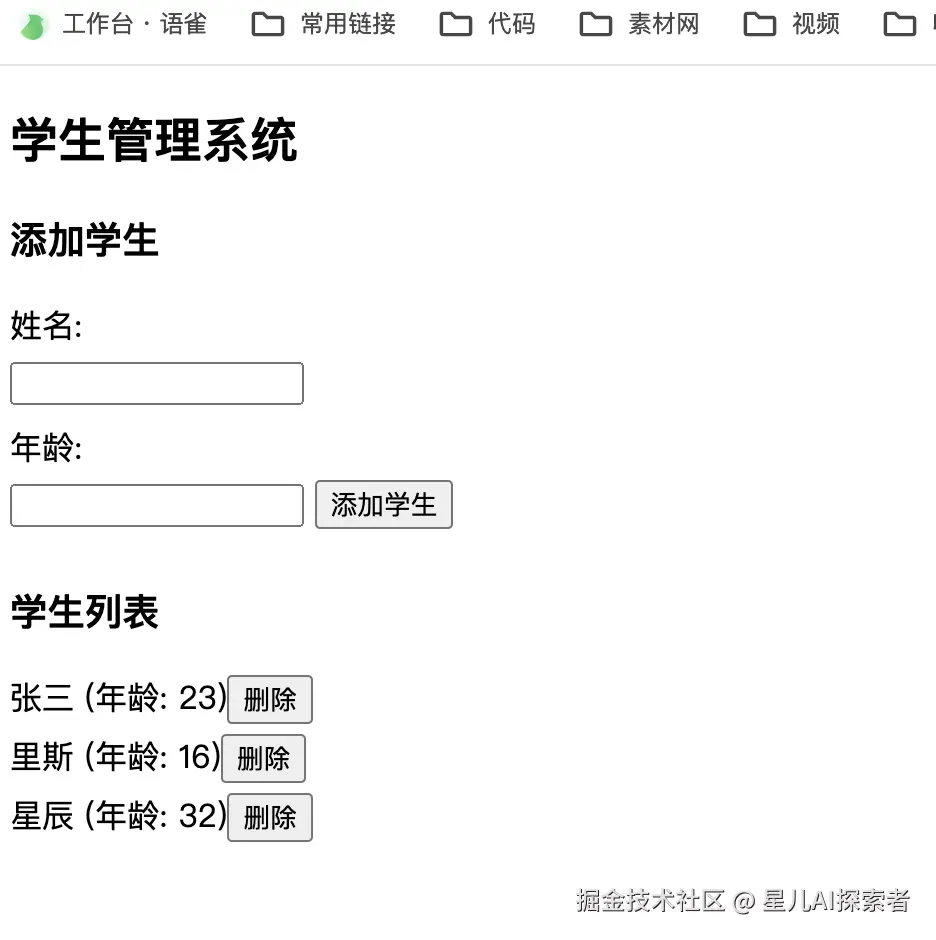The image size is (936, 940).
Task: Click the 姓名 input field
Action: tap(156, 383)
